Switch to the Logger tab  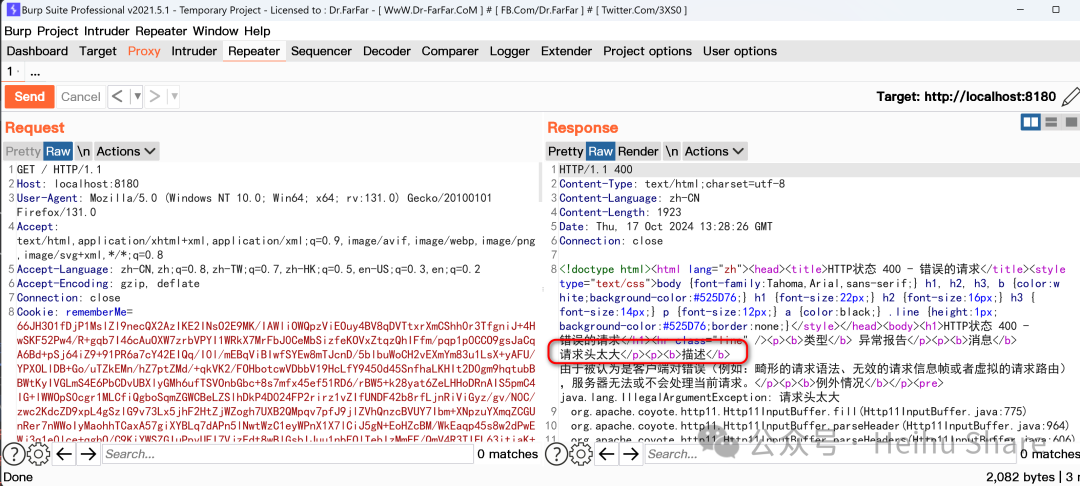pos(510,51)
